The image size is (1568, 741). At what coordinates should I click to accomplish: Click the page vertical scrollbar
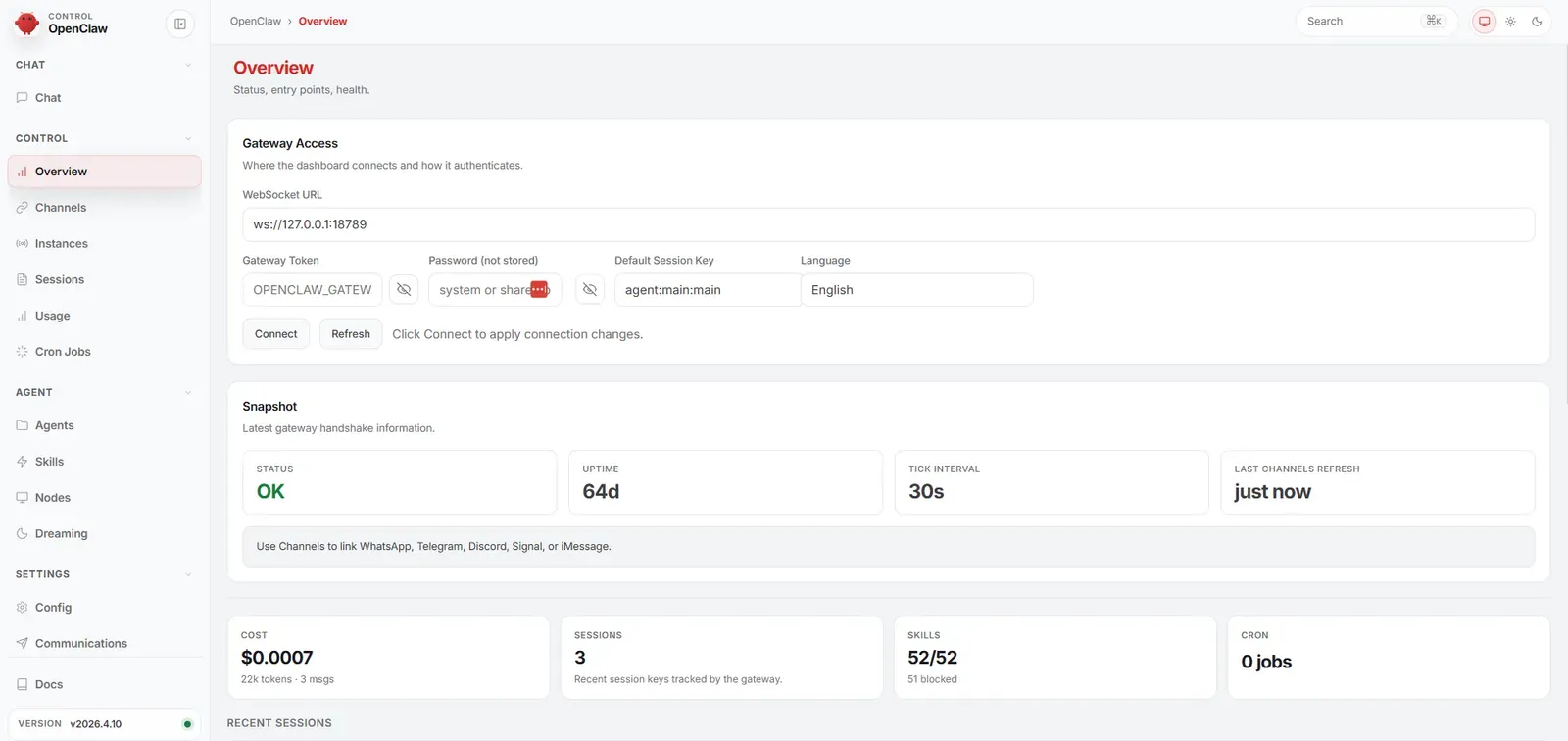click(1564, 225)
